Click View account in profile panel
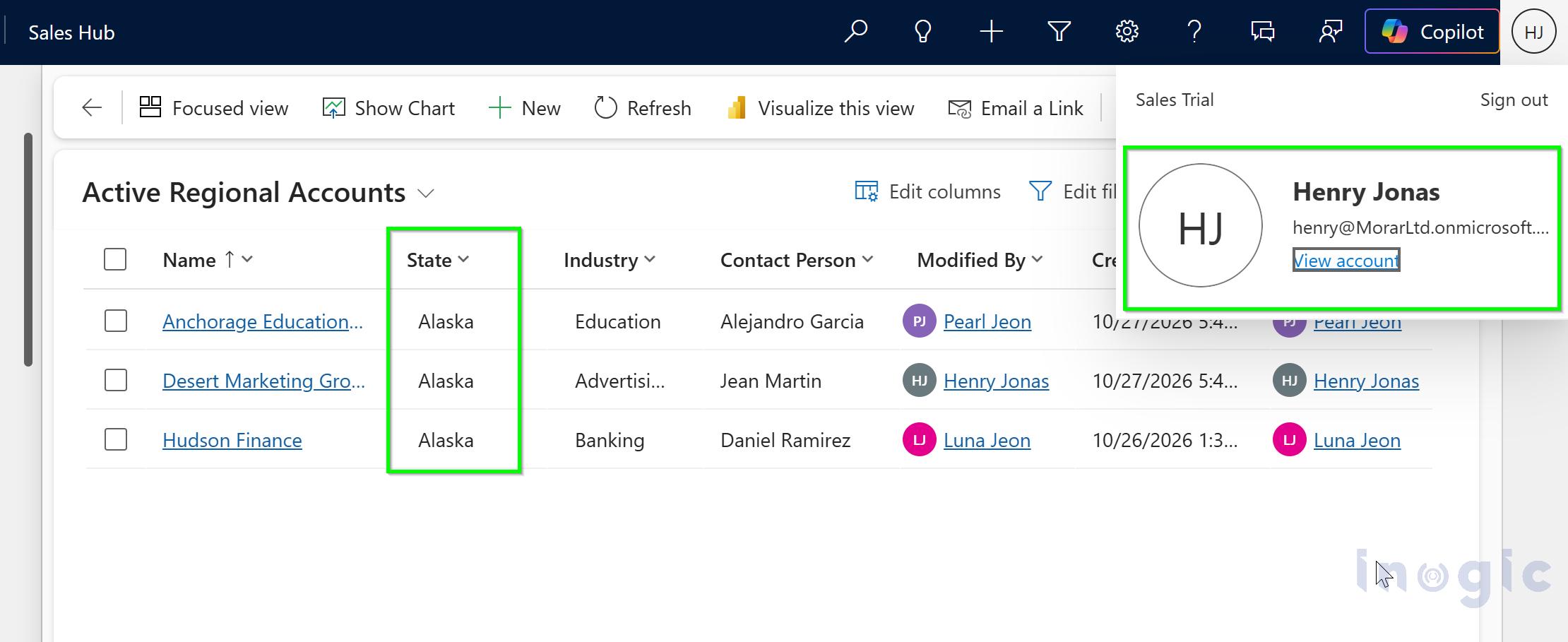 click(x=1346, y=260)
